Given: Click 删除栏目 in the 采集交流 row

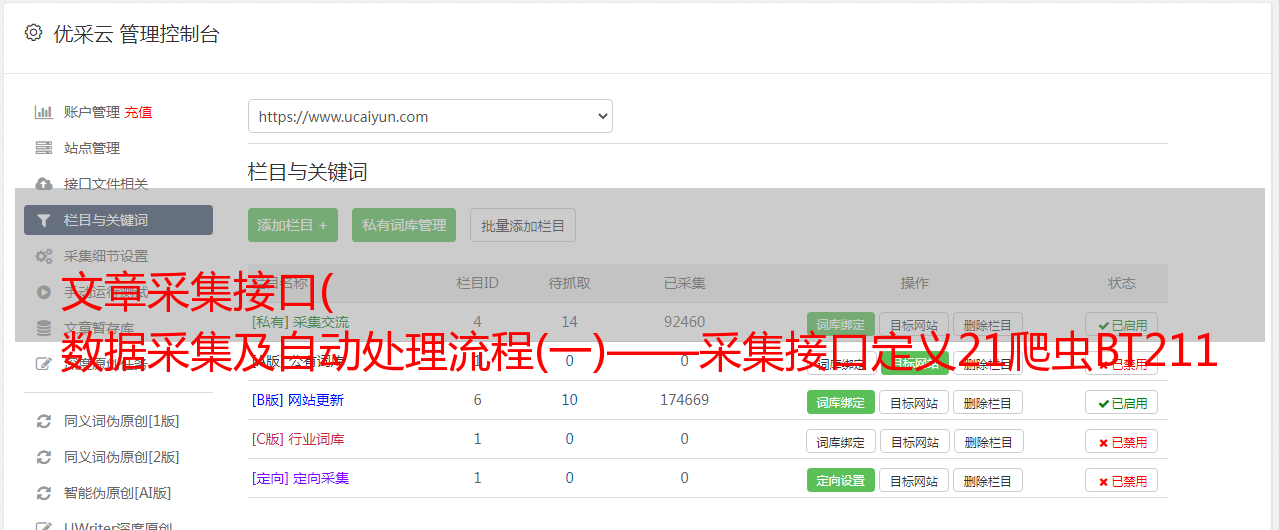Looking at the screenshot, I should coord(987,325).
